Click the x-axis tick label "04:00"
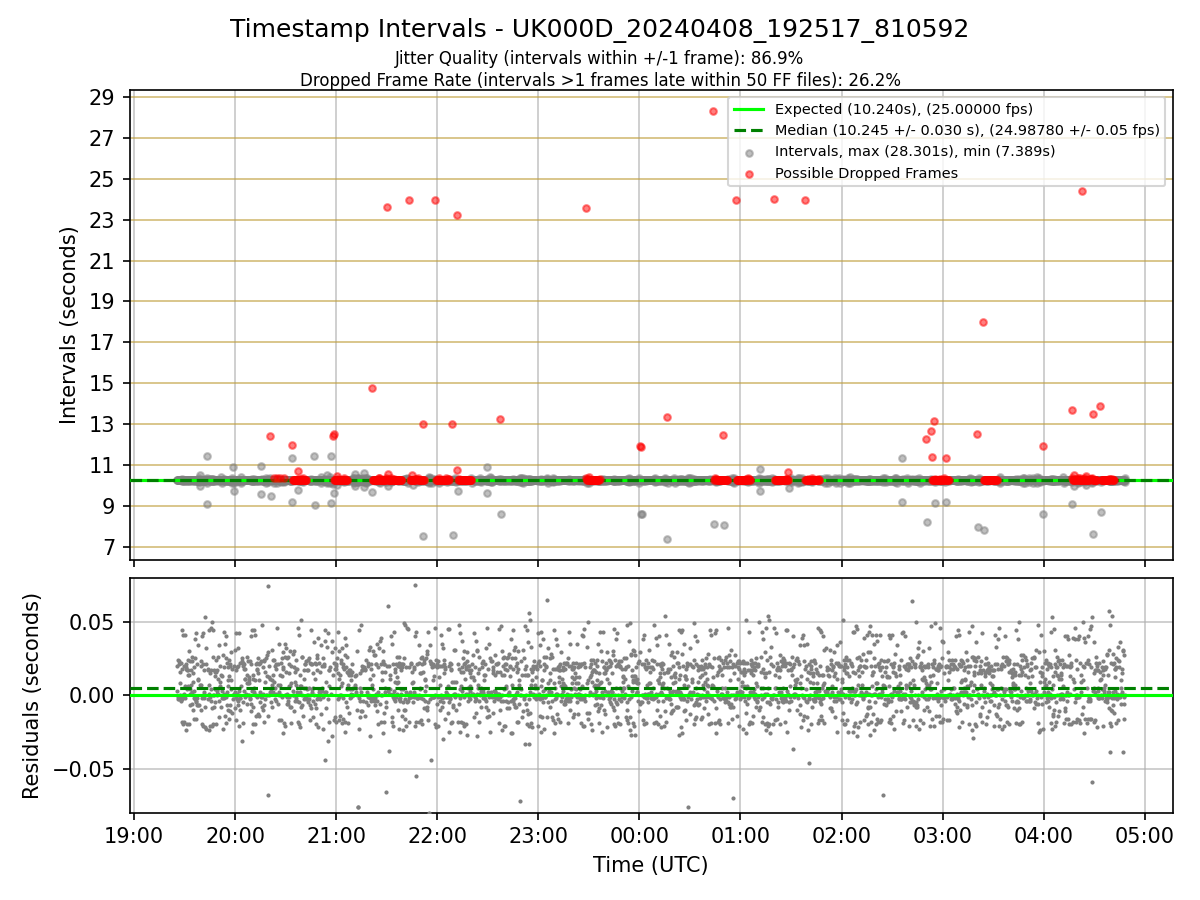Image resolution: width=1200 pixels, height=900 pixels. pyautogui.click(x=1044, y=835)
